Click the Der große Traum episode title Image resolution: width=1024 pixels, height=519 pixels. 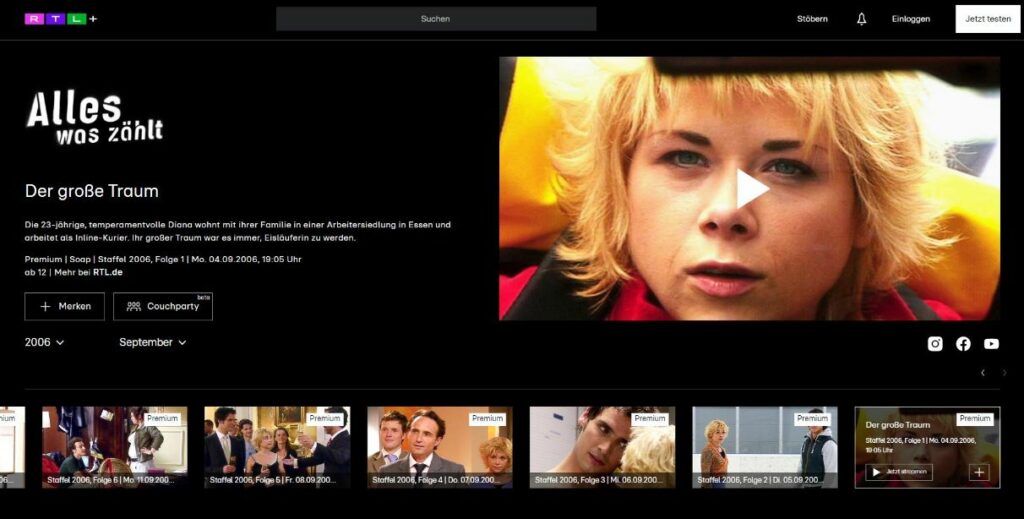tap(91, 191)
